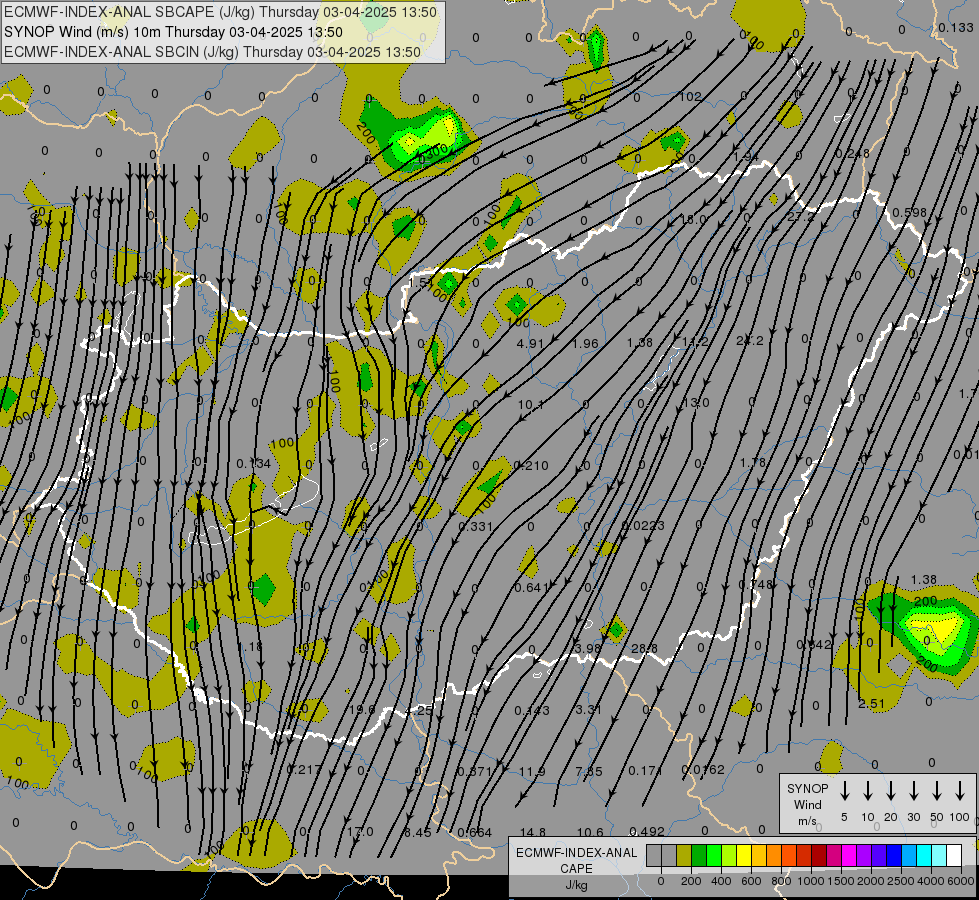The height and width of the screenshot is (900, 979).
Task: Click the 5 m/s wind arrow in the SYNOP legend
Action: point(844,791)
